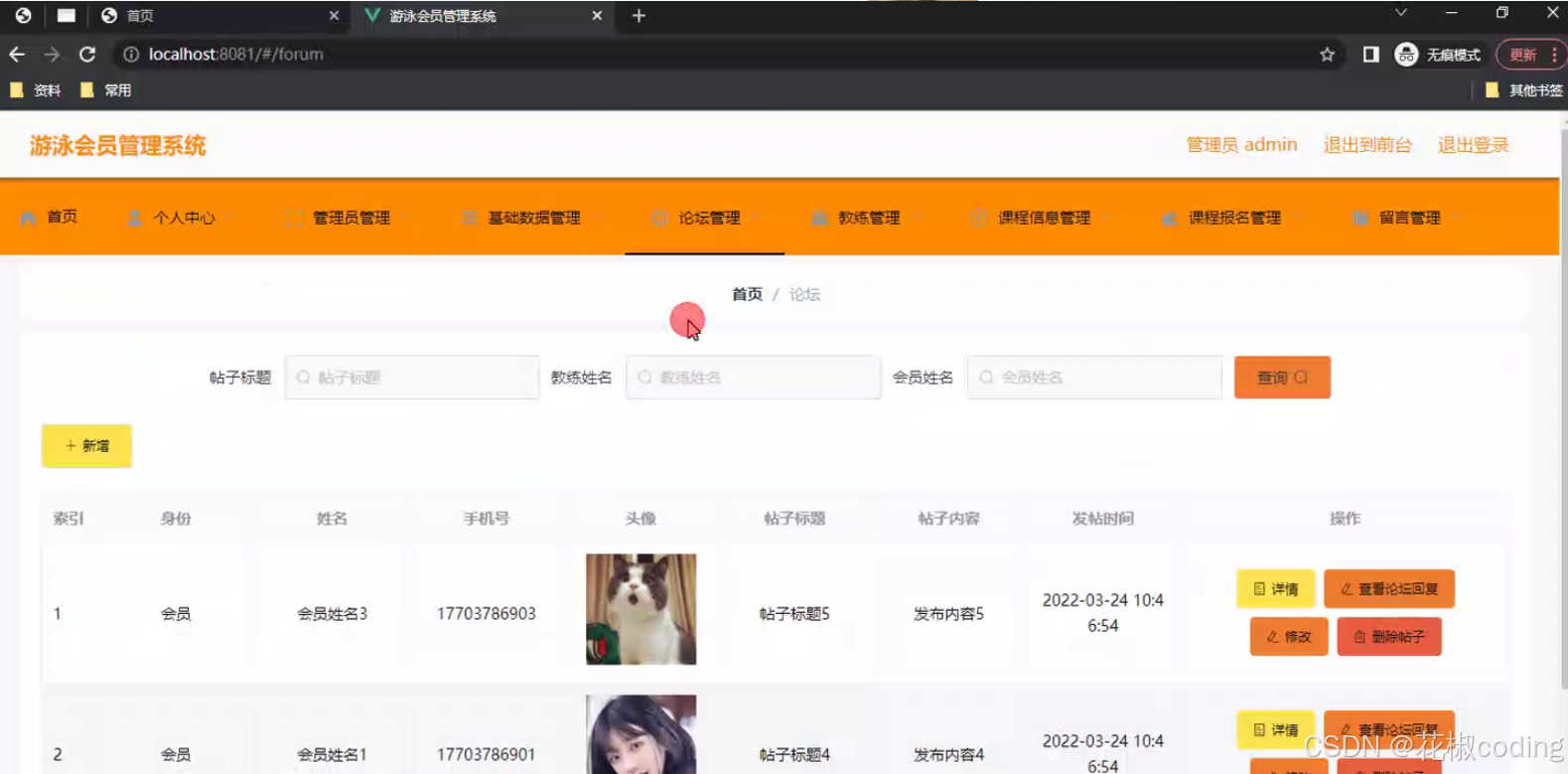Click the yellow 新增 add button

[86, 446]
